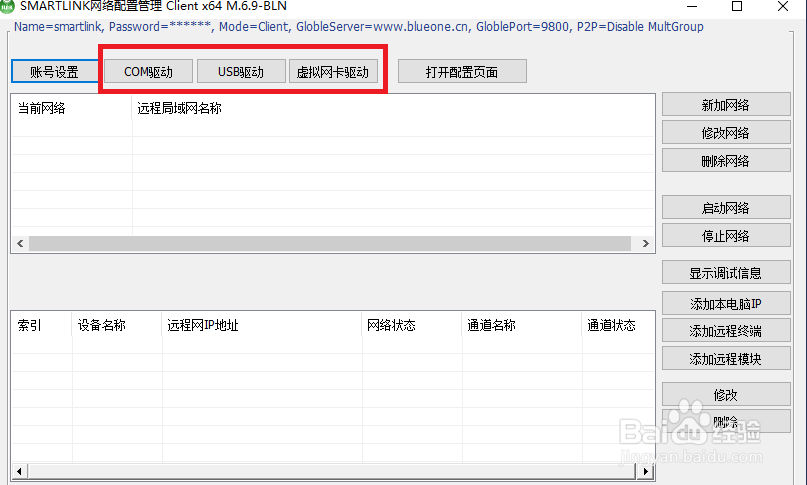Click the SMARTLINK app icon in title bar
This screenshot has height=485, width=807.
[7, 6]
